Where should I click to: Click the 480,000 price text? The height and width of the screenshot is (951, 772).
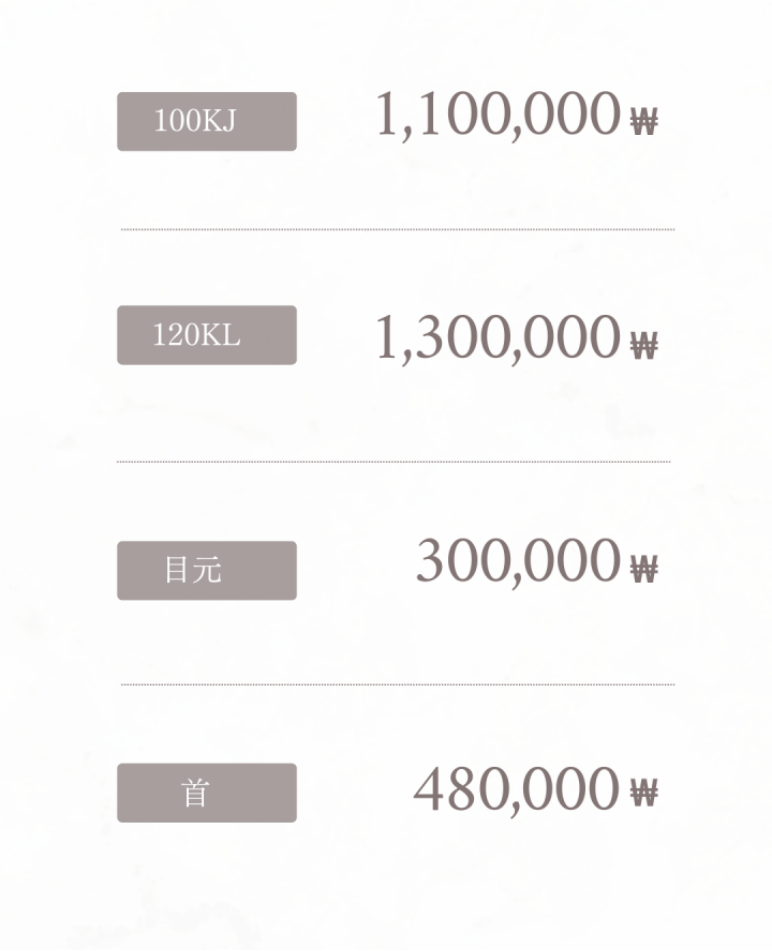coord(517,789)
